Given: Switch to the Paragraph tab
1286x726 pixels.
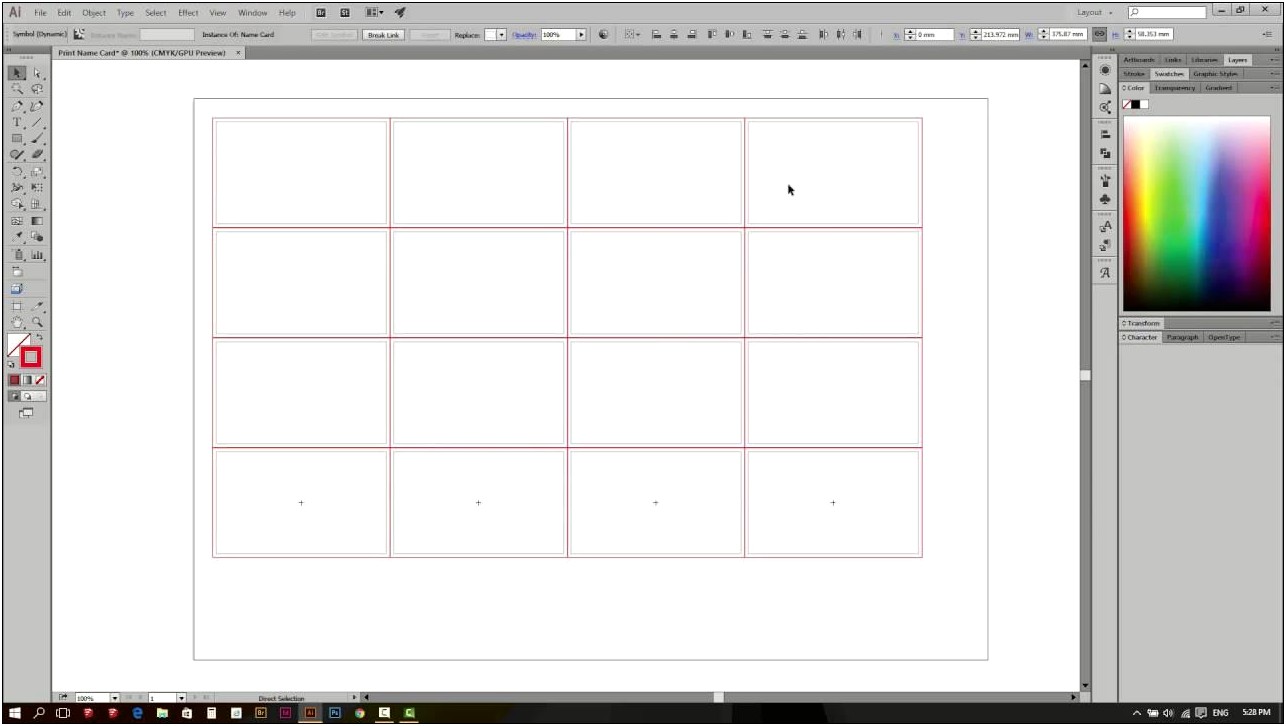Looking at the screenshot, I should 1182,337.
